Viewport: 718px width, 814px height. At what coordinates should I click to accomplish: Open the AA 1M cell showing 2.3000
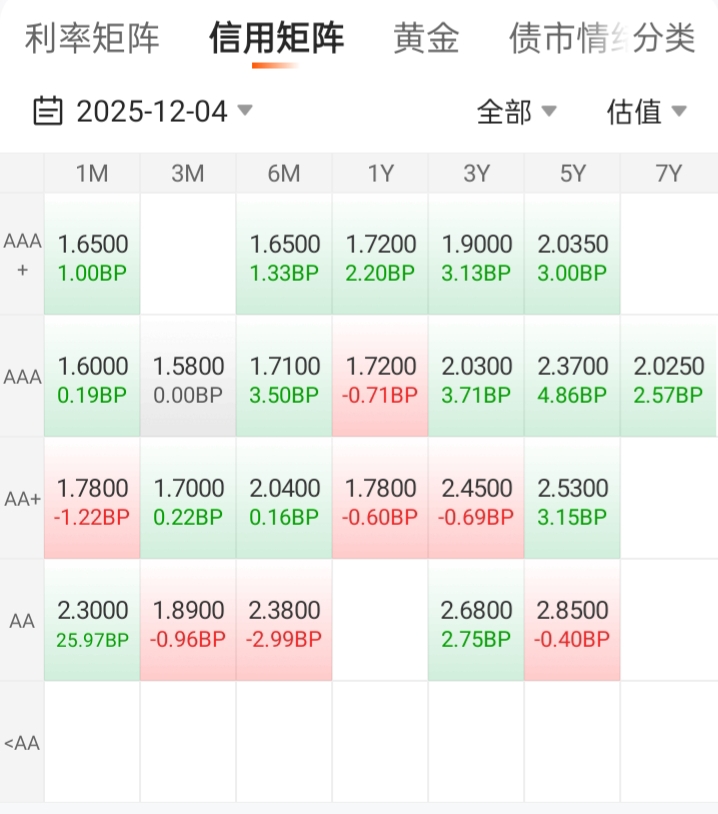click(92, 622)
